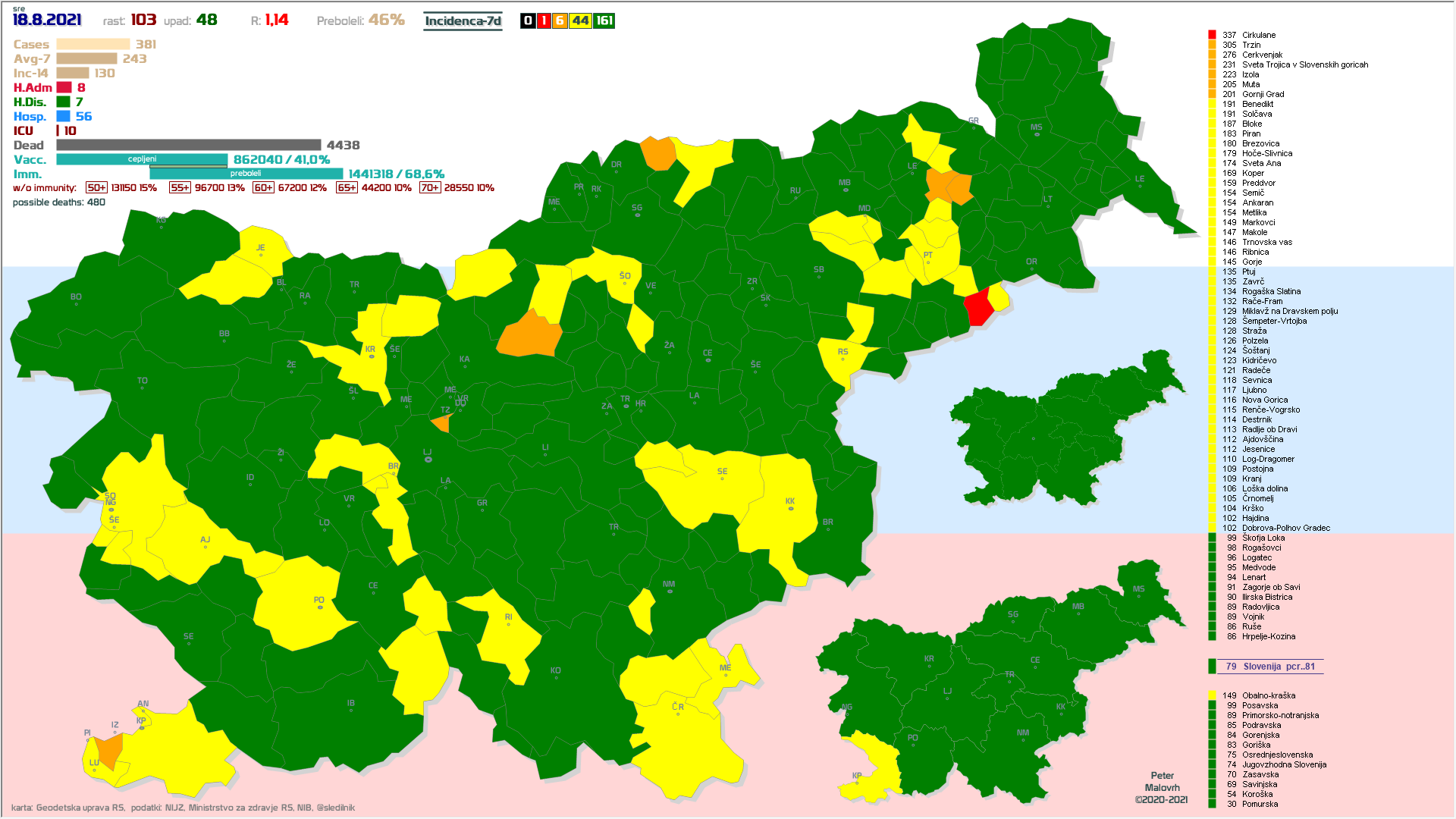Click the red H.Adm indicator square
Screen dimensions: 1456x819
pos(64,87)
